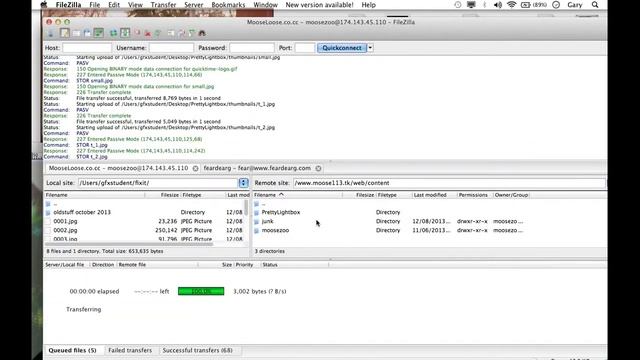640x360 pixels.
Task: Click the Quickconnect button
Action: click(x=342, y=48)
